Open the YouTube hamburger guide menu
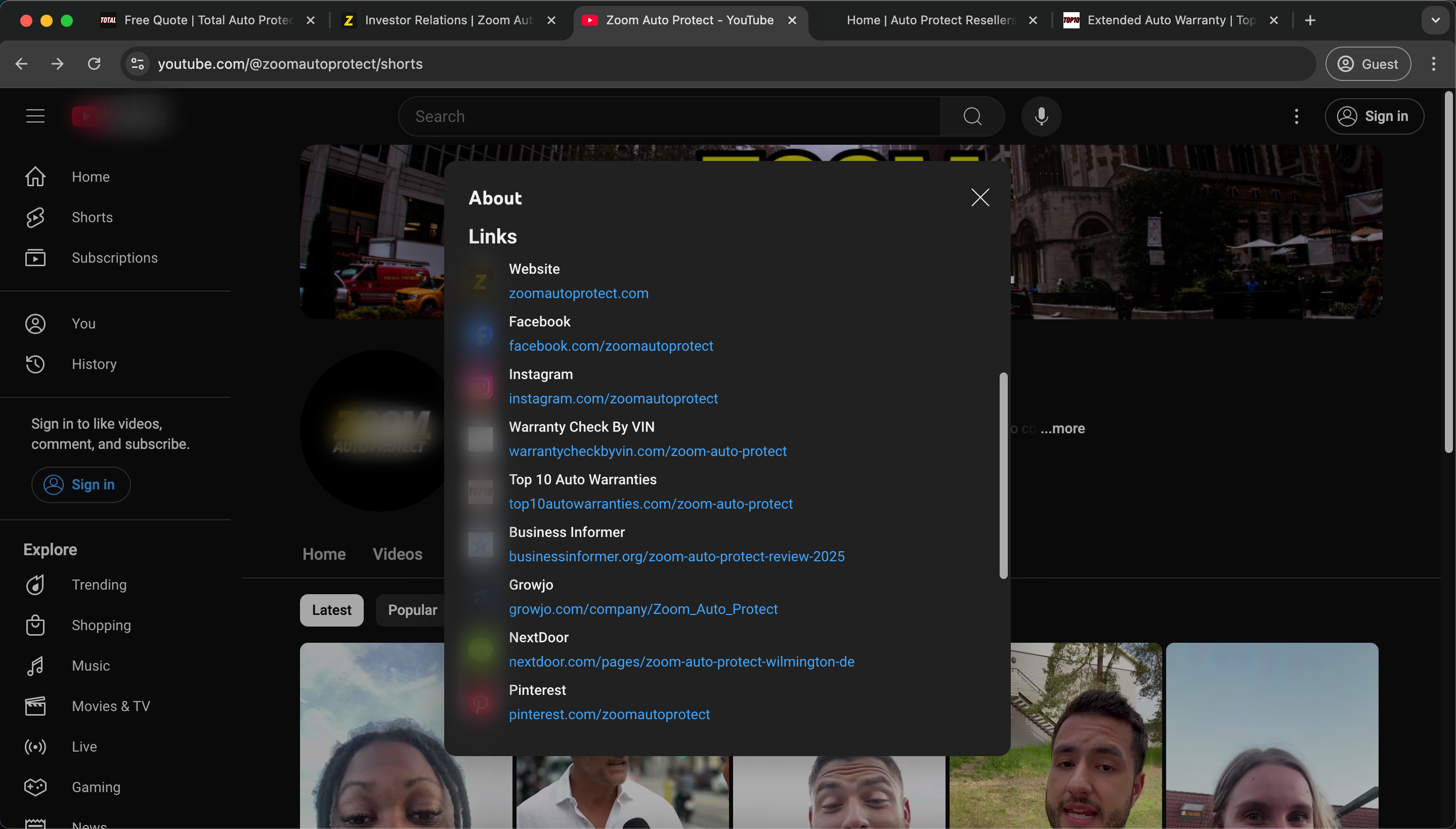This screenshot has width=1456, height=829. tap(35, 116)
